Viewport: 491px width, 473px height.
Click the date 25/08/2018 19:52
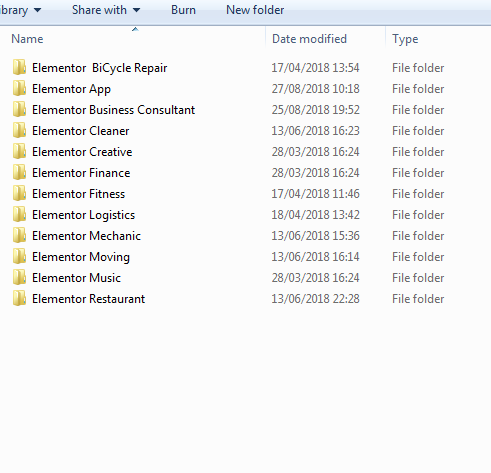coord(315,110)
